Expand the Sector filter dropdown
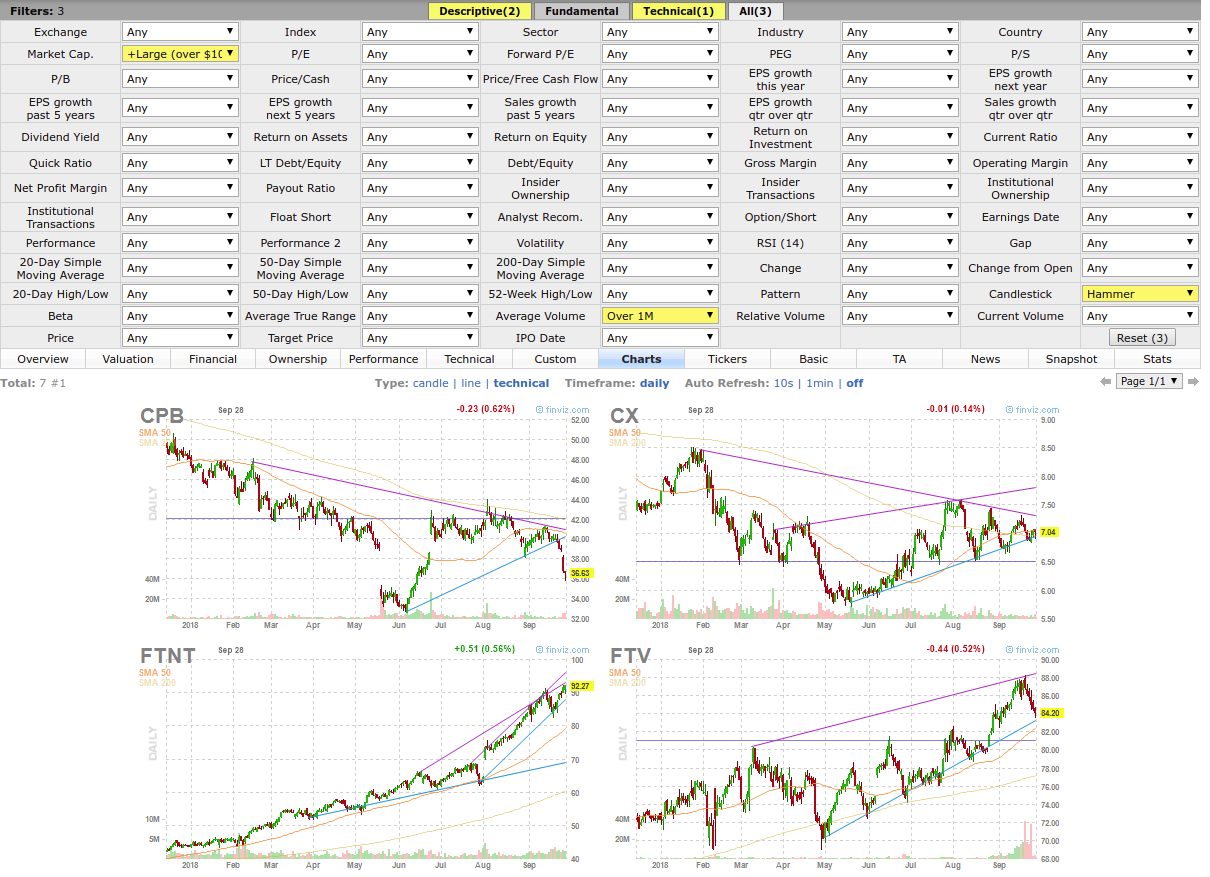This screenshot has height=877, width=1210. click(x=660, y=32)
